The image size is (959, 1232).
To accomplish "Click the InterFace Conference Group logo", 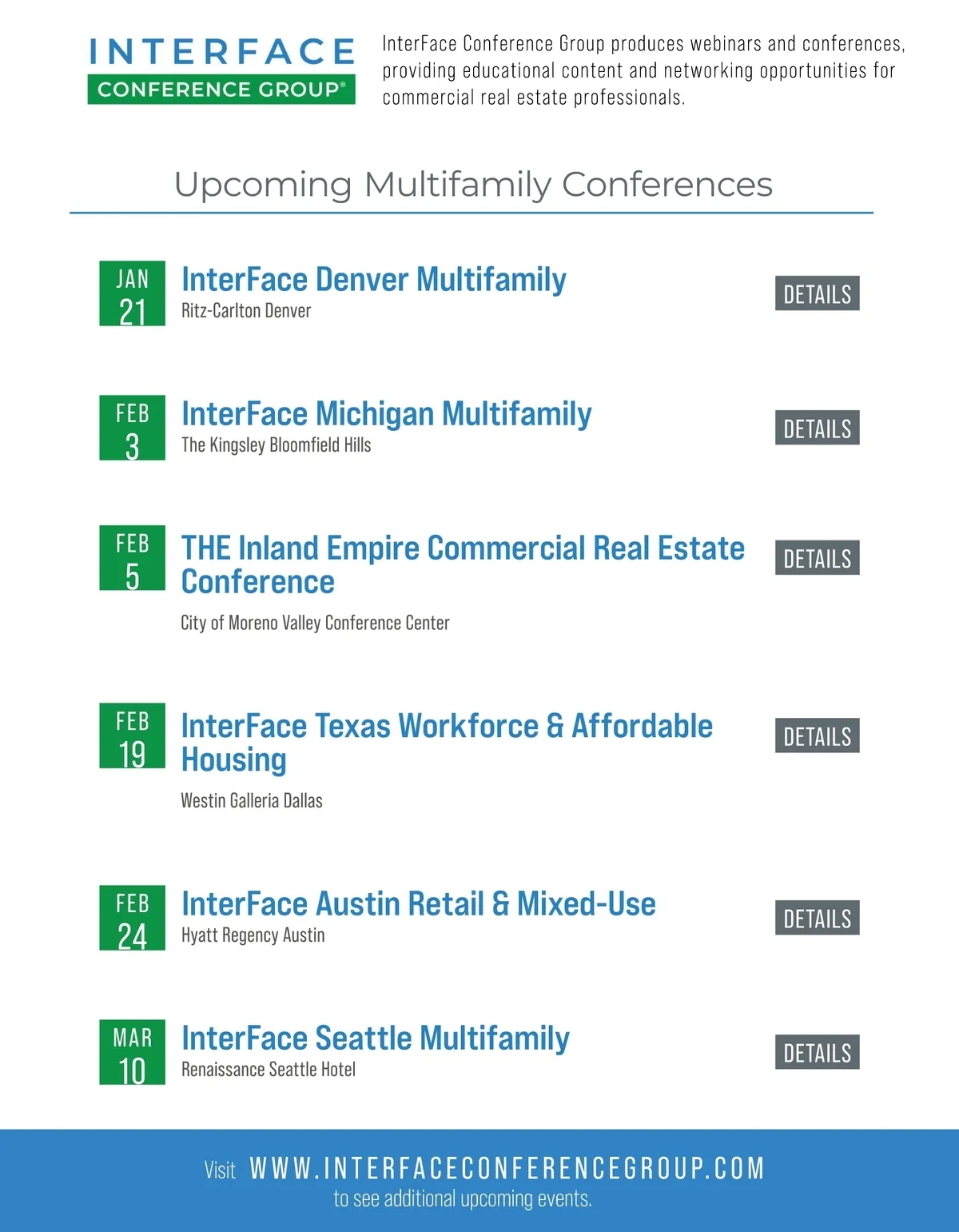I will click(221, 70).
